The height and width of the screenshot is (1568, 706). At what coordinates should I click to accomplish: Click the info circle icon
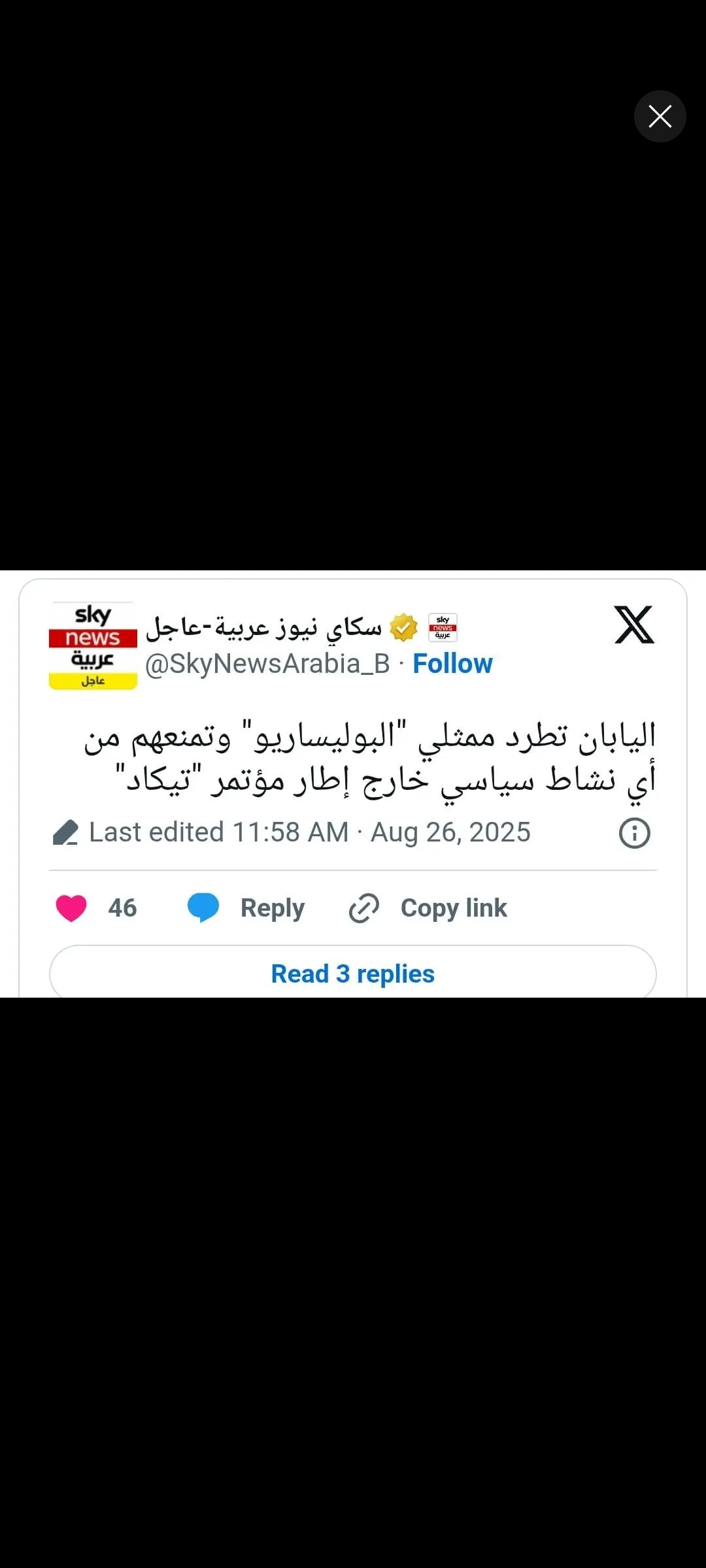pyautogui.click(x=634, y=833)
